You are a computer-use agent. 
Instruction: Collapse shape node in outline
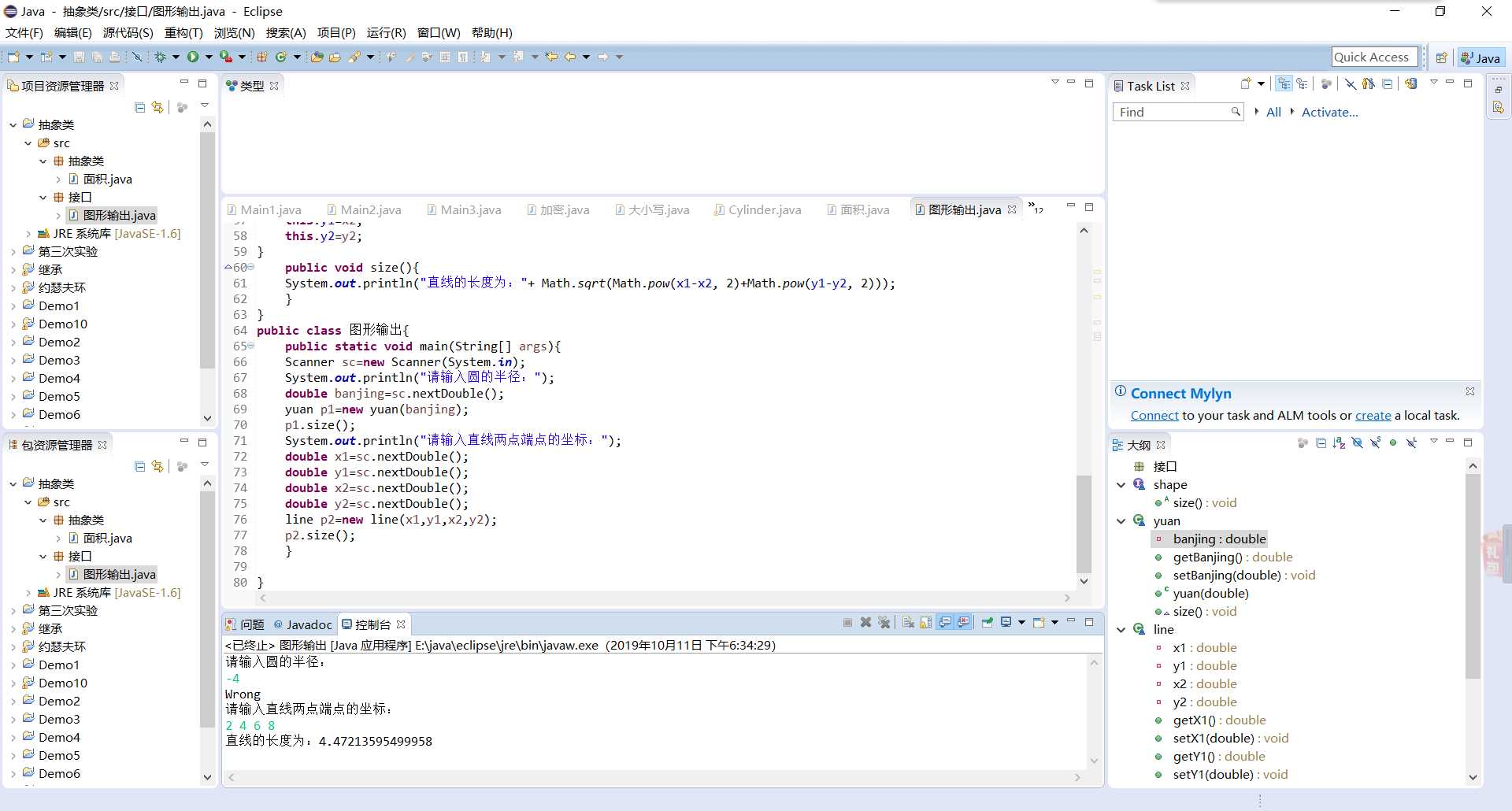1121,485
